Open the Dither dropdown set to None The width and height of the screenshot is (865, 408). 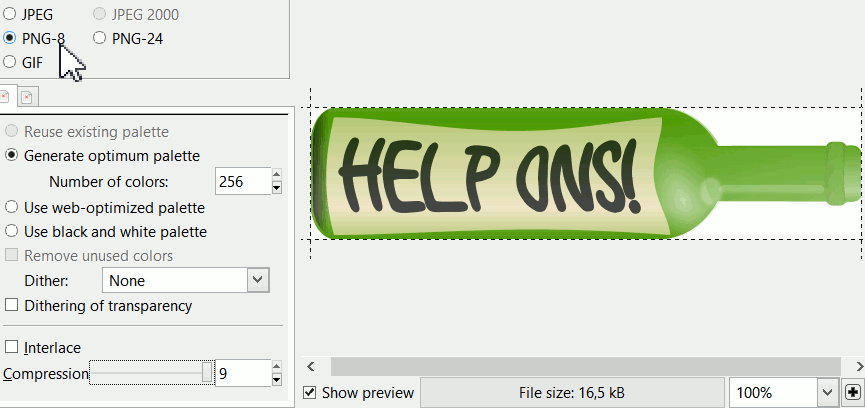186,280
